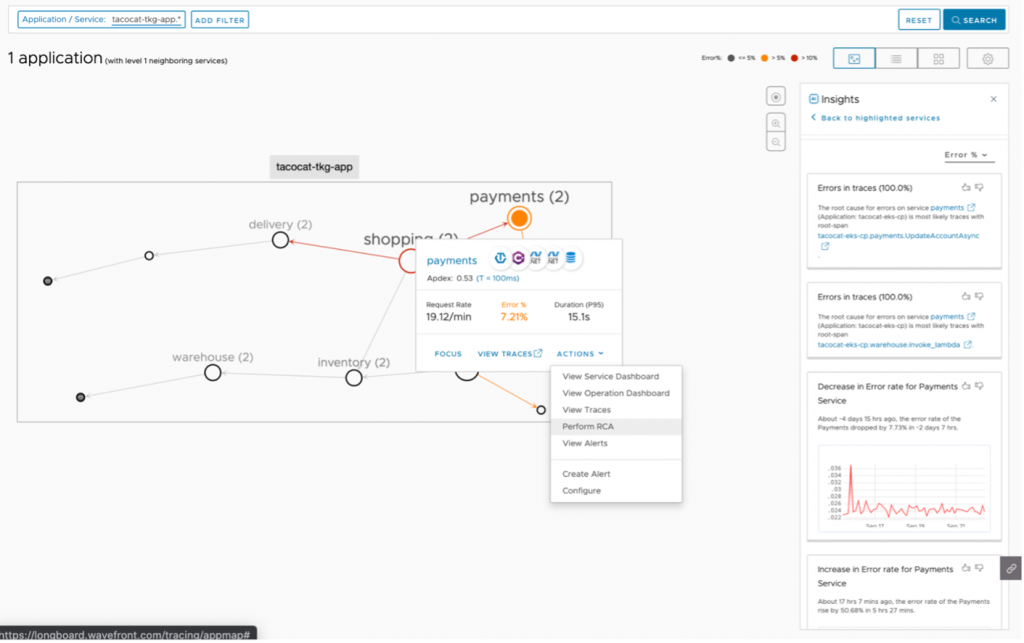Choose Create Alert in the actions menu
Screen dimensions: 1024x643
coord(586,474)
